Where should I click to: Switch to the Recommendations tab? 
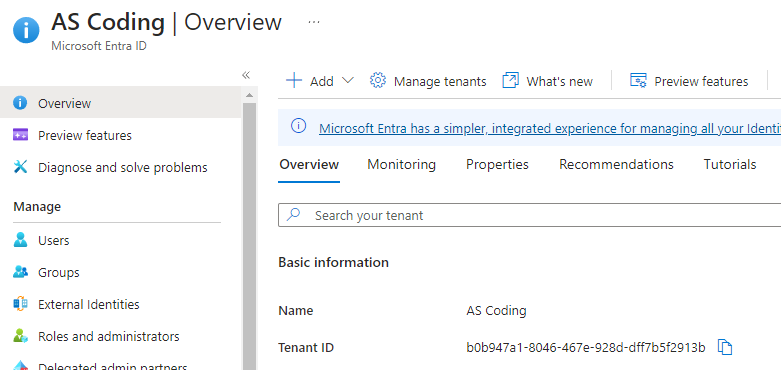(x=616, y=164)
